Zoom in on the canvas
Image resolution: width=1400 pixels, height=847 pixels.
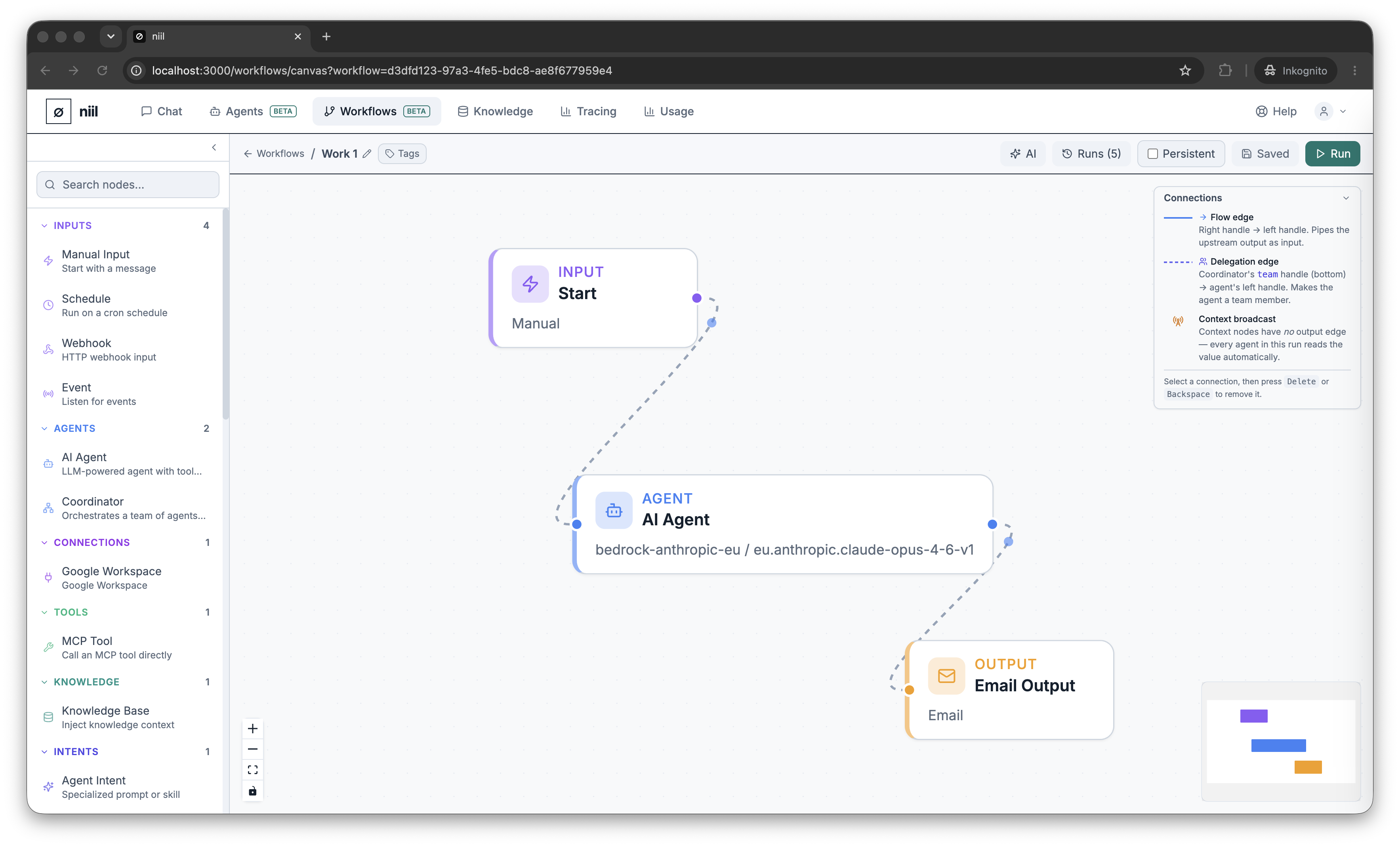[x=252, y=728]
